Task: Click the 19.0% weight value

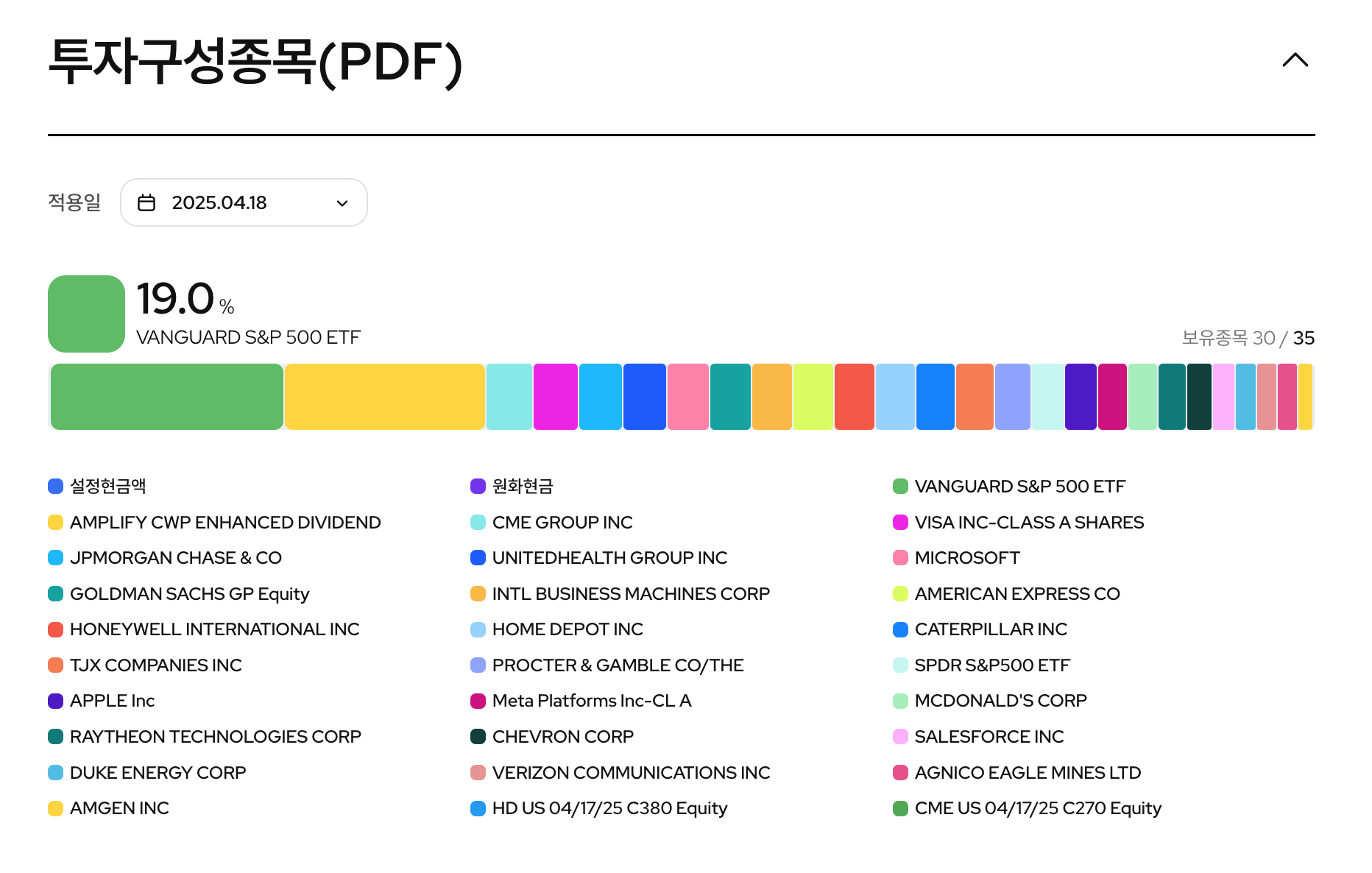Action: click(185, 299)
